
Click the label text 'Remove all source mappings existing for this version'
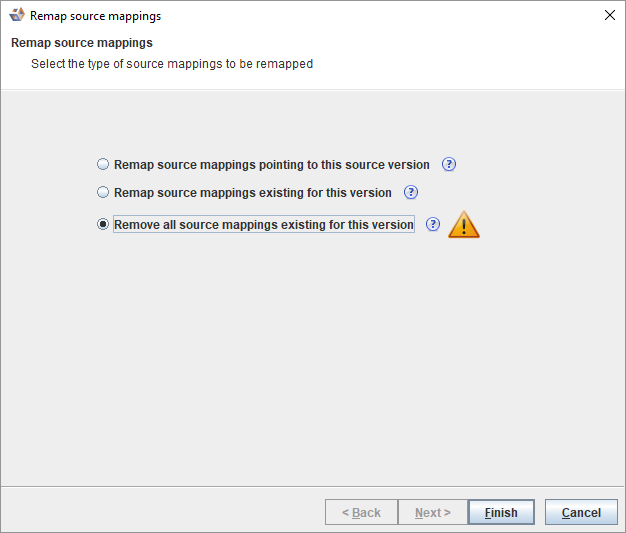pyautogui.click(x=264, y=225)
